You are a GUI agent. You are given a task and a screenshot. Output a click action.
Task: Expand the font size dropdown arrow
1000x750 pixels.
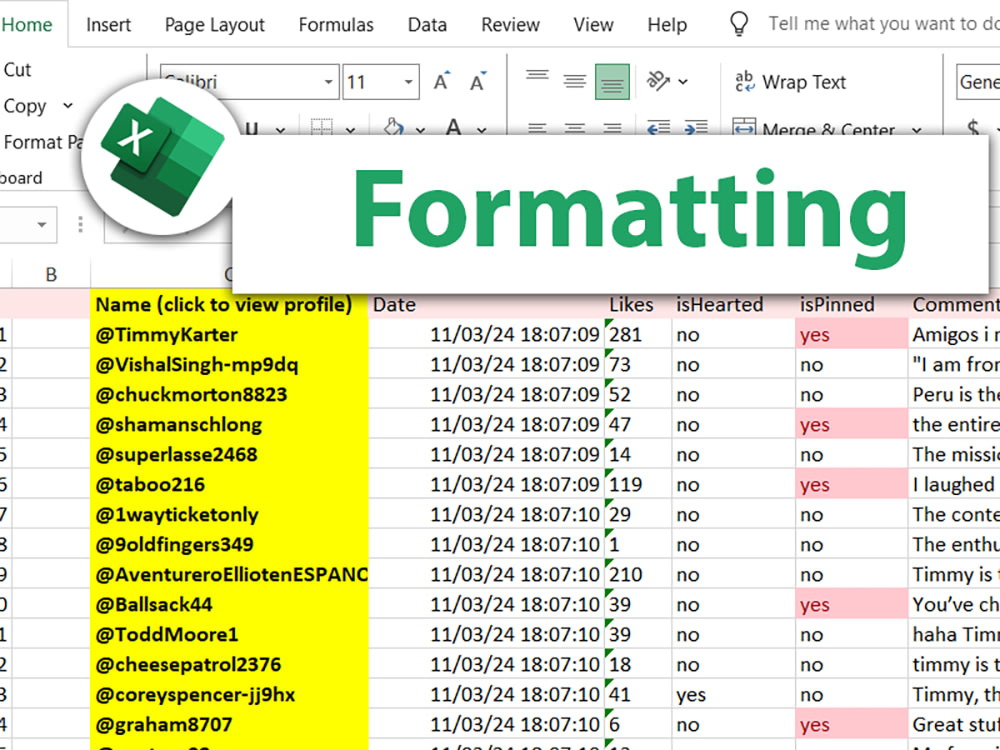pos(408,82)
